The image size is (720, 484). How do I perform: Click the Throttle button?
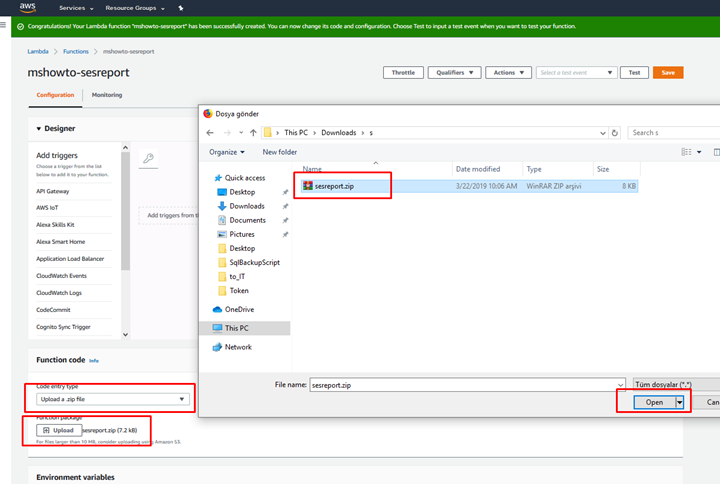point(403,73)
